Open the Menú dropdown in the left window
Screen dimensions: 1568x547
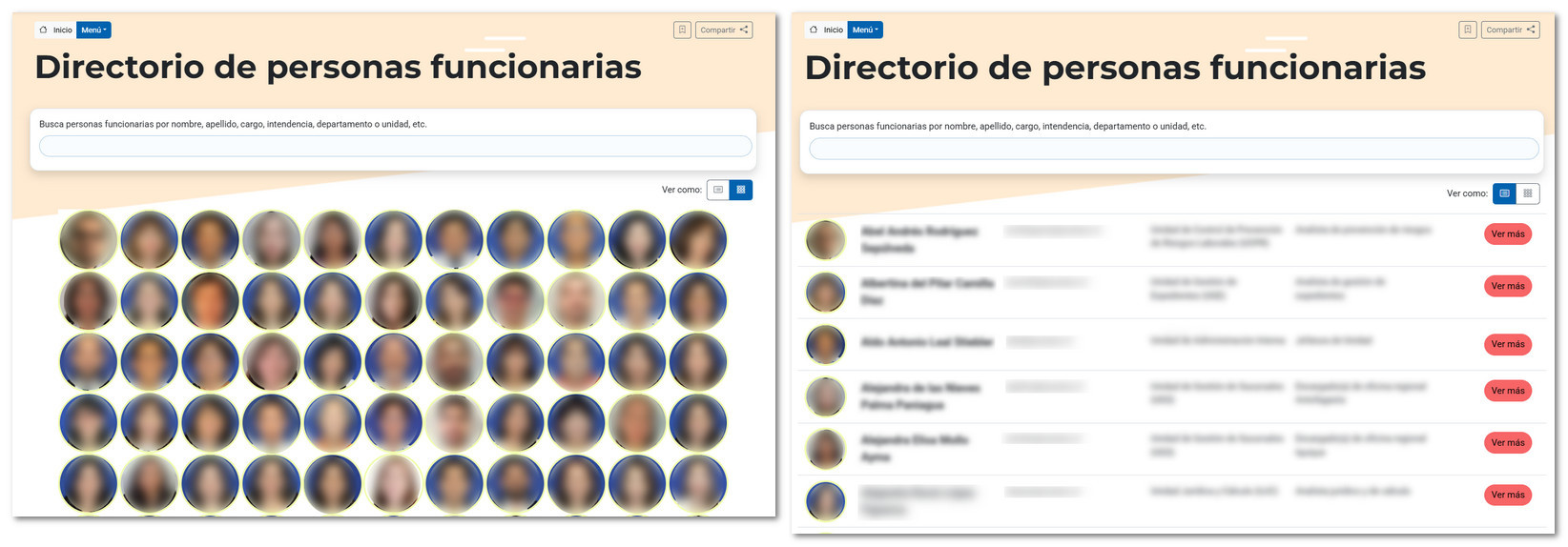93,30
